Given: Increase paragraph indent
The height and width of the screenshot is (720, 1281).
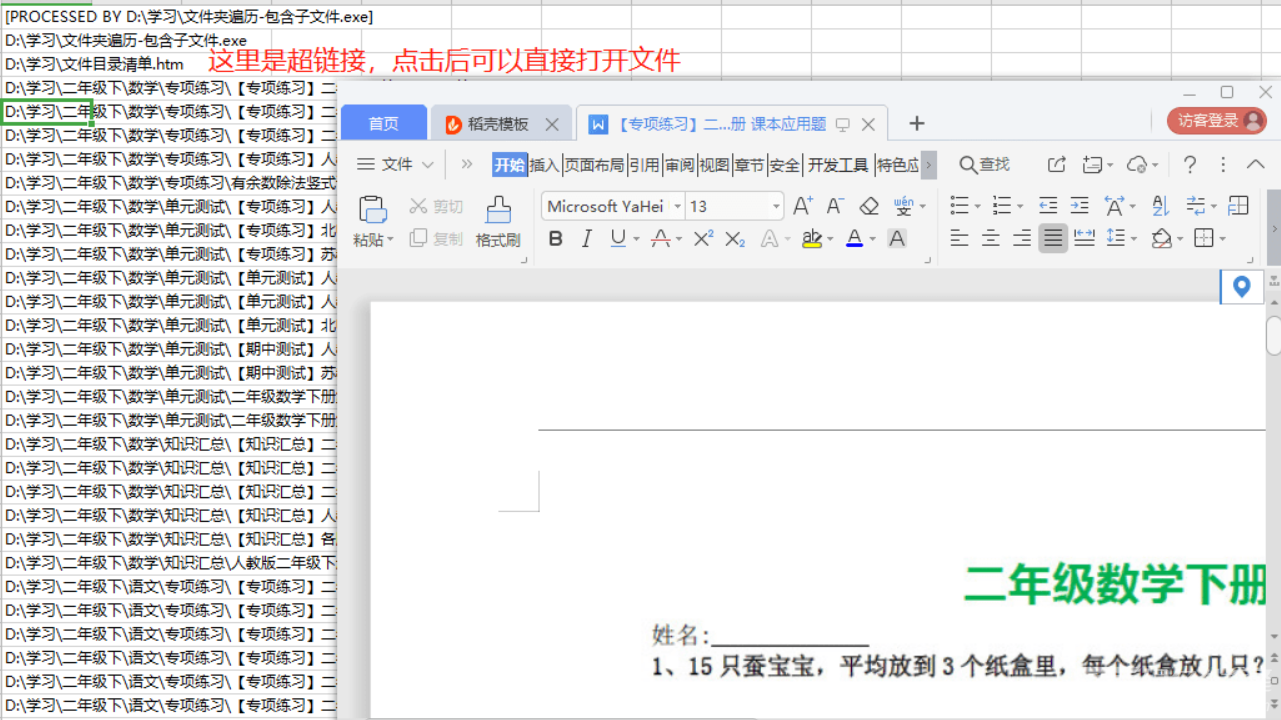Looking at the screenshot, I should 1079,206.
